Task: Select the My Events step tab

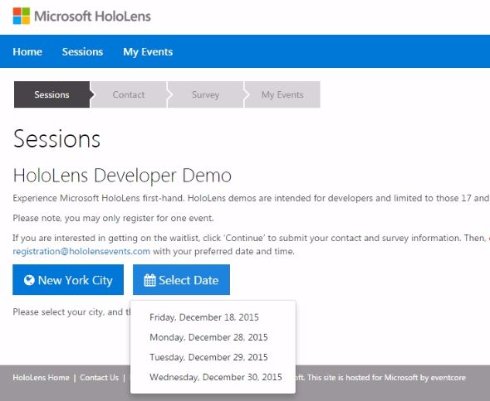Action: 282,95
